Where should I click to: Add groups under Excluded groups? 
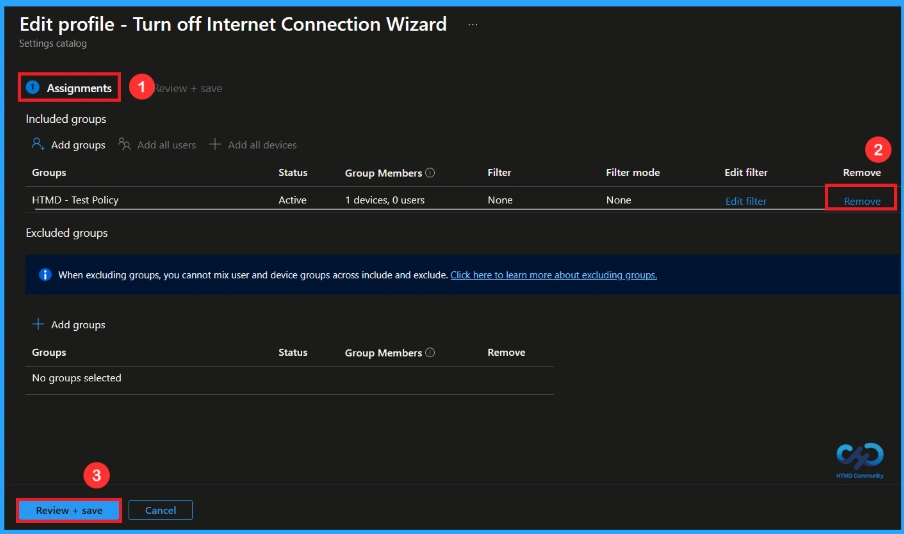[69, 325]
